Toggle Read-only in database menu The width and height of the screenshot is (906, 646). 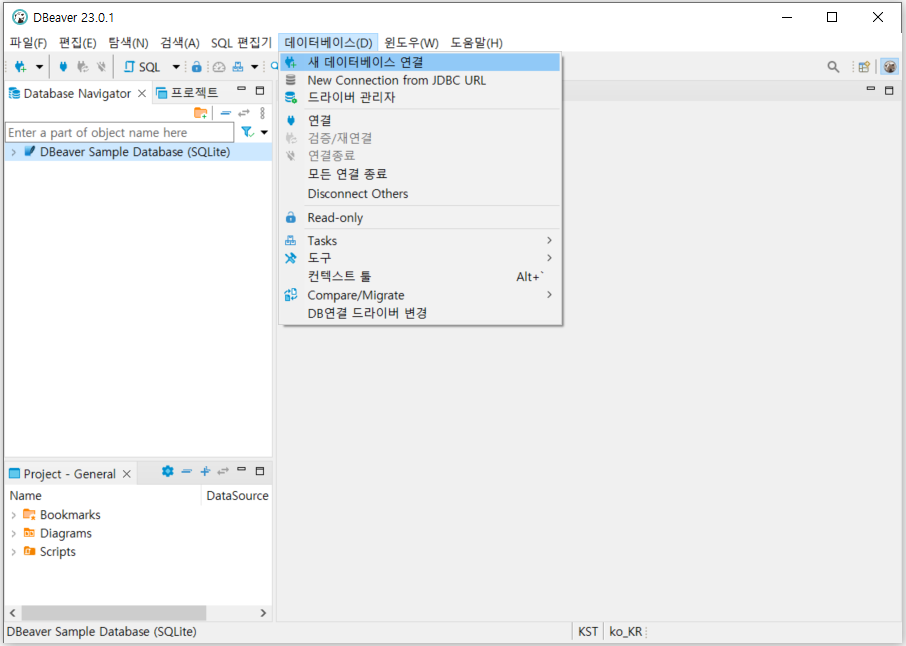tap(420, 218)
